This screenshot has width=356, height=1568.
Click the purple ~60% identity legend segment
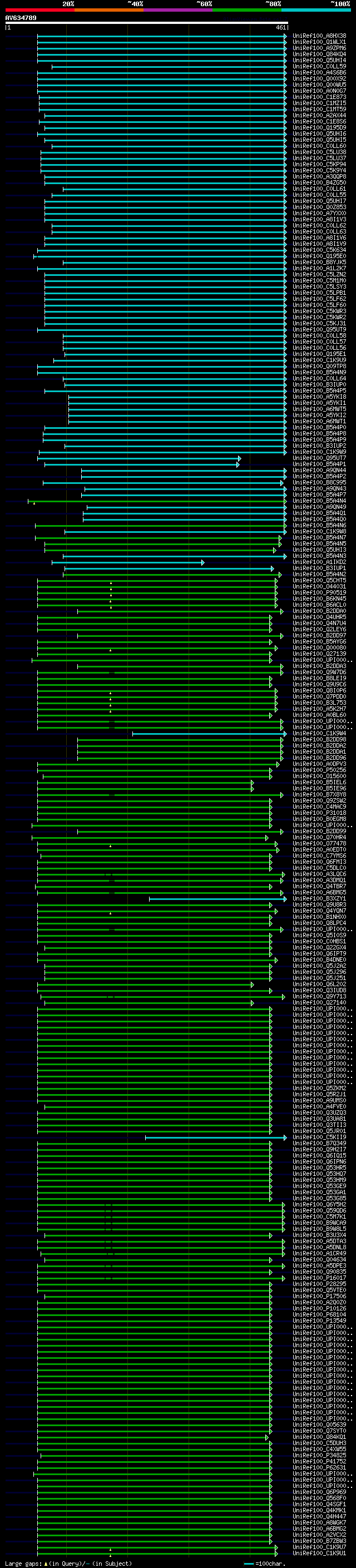(179, 11)
